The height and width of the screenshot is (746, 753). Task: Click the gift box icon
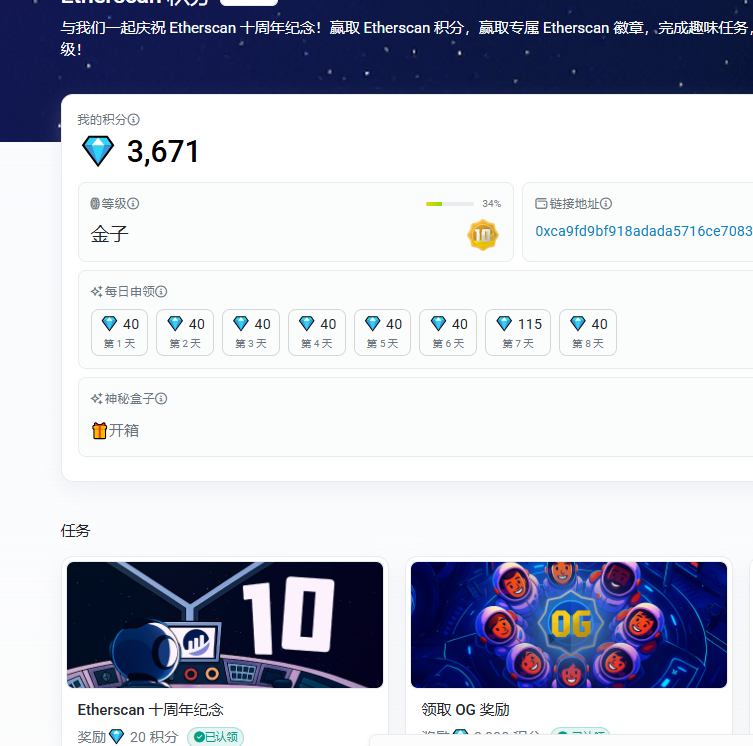pyautogui.click(x=99, y=430)
